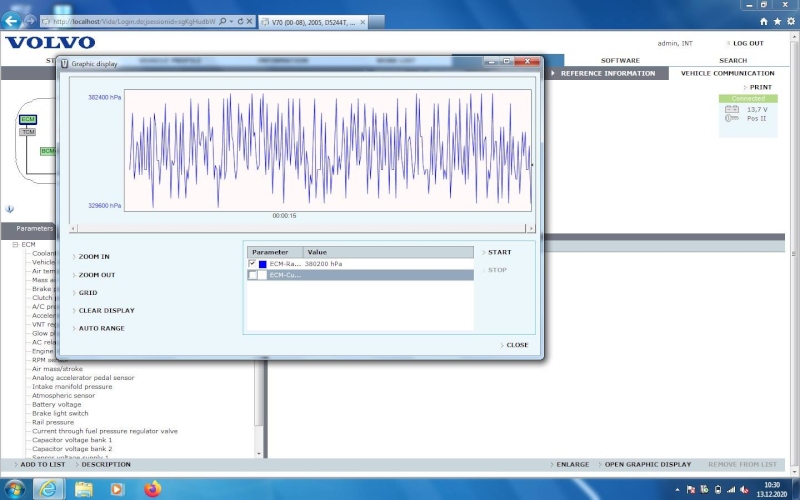Open Firefox from the Windows taskbar
This screenshot has width=800, height=500.
152,489
